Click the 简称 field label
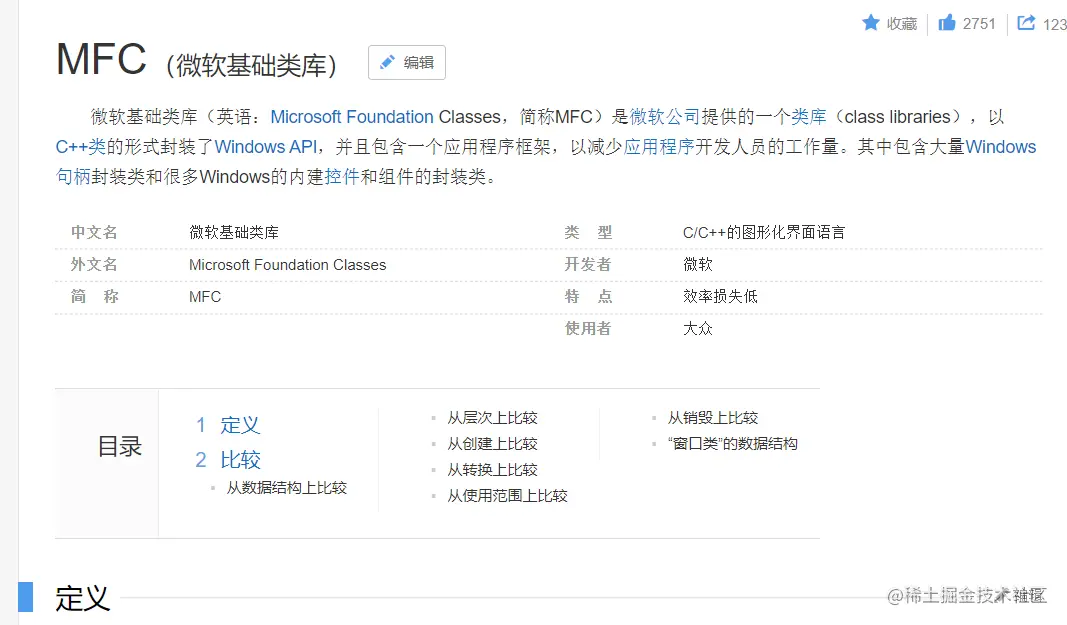 point(94,296)
